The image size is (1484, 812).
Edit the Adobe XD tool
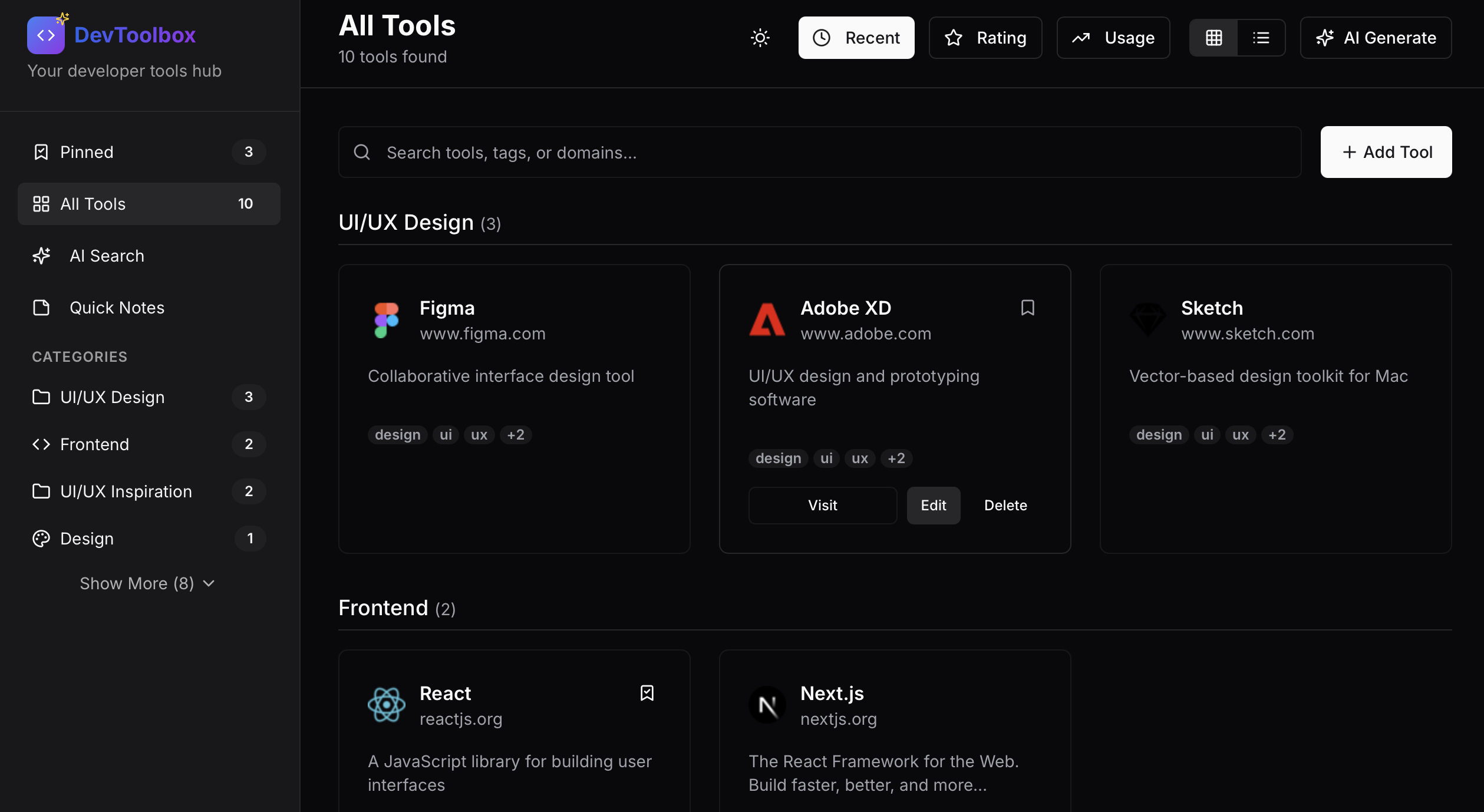(x=934, y=505)
